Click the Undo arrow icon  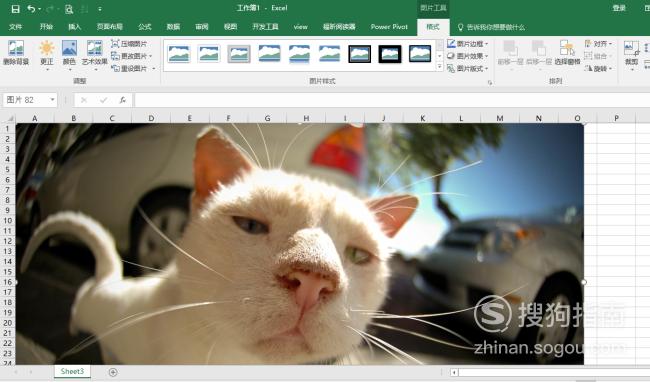coord(31,9)
